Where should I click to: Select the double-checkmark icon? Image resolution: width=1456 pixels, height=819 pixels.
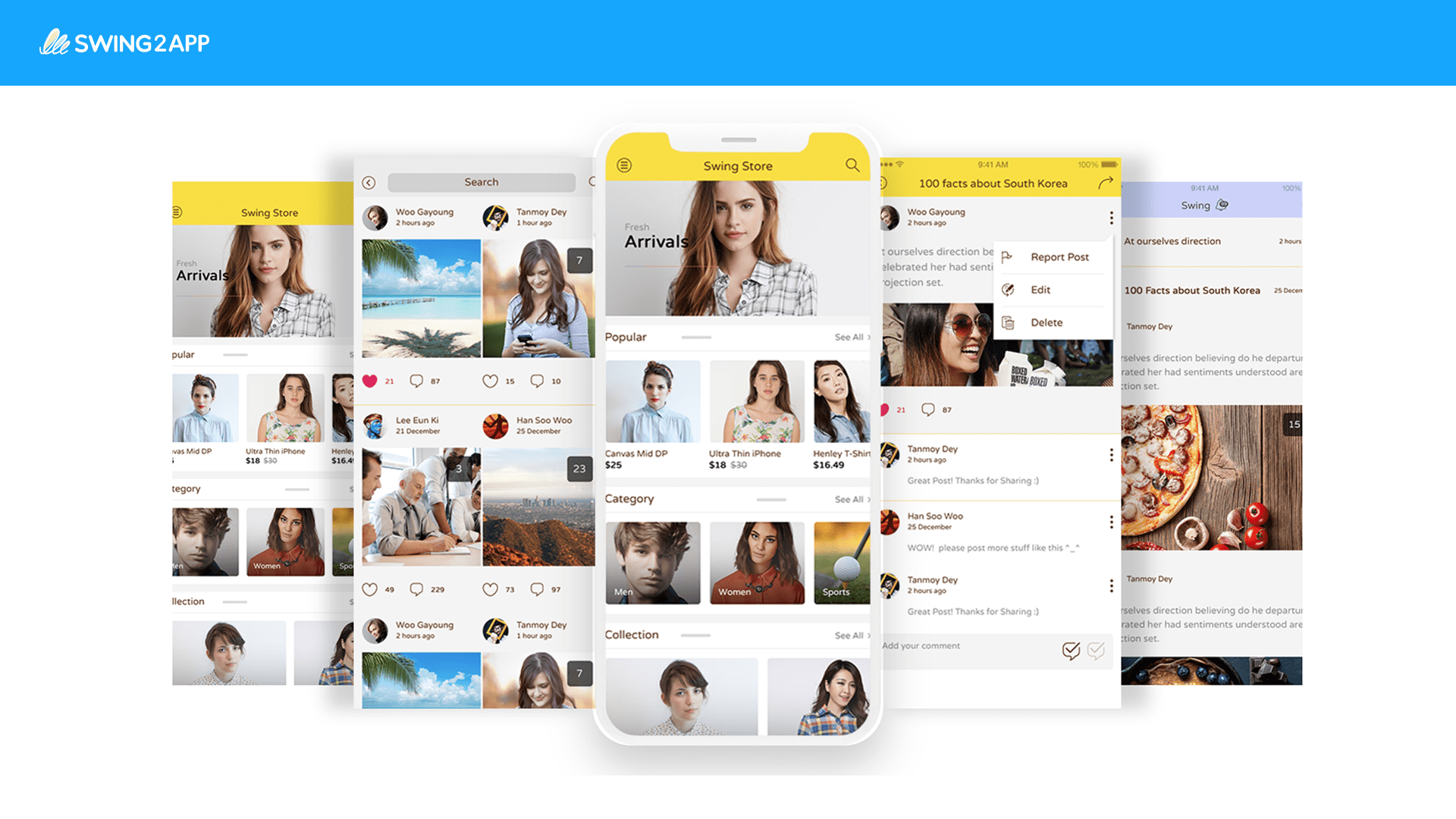pyautogui.click(x=1080, y=648)
